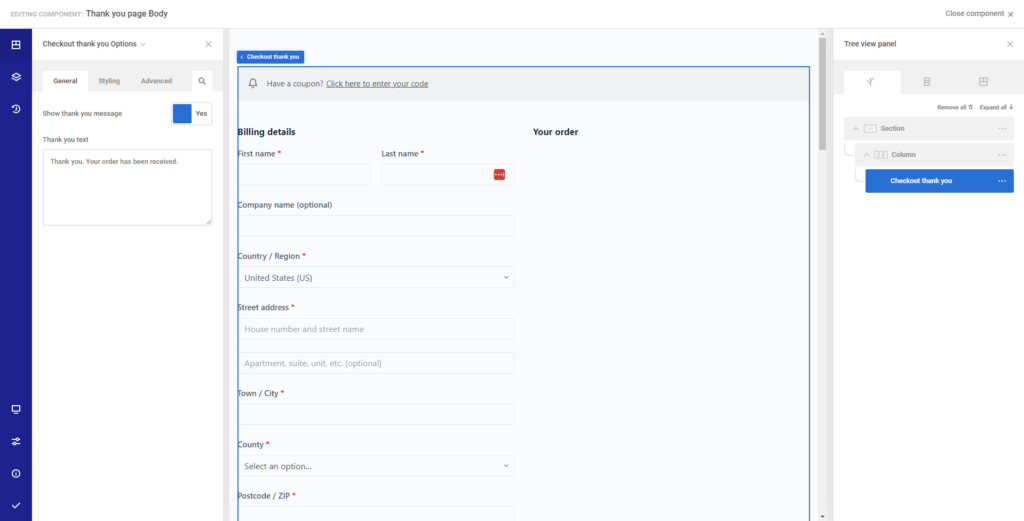
Task: Collapse the Column tree node
Action: click(x=867, y=155)
